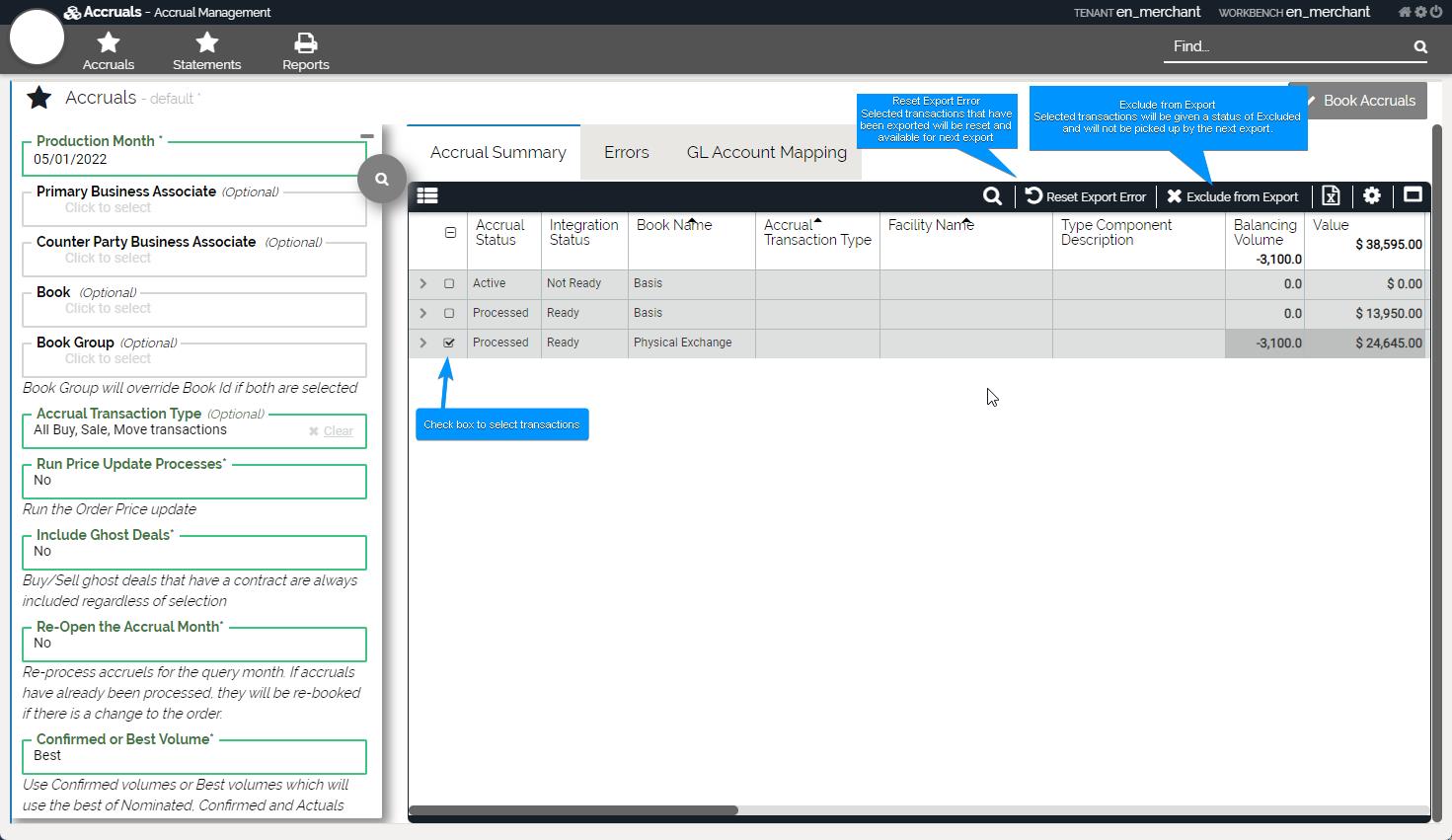Open grid settings gear icon
The width and height of the screenshot is (1452, 840).
coord(1372,195)
